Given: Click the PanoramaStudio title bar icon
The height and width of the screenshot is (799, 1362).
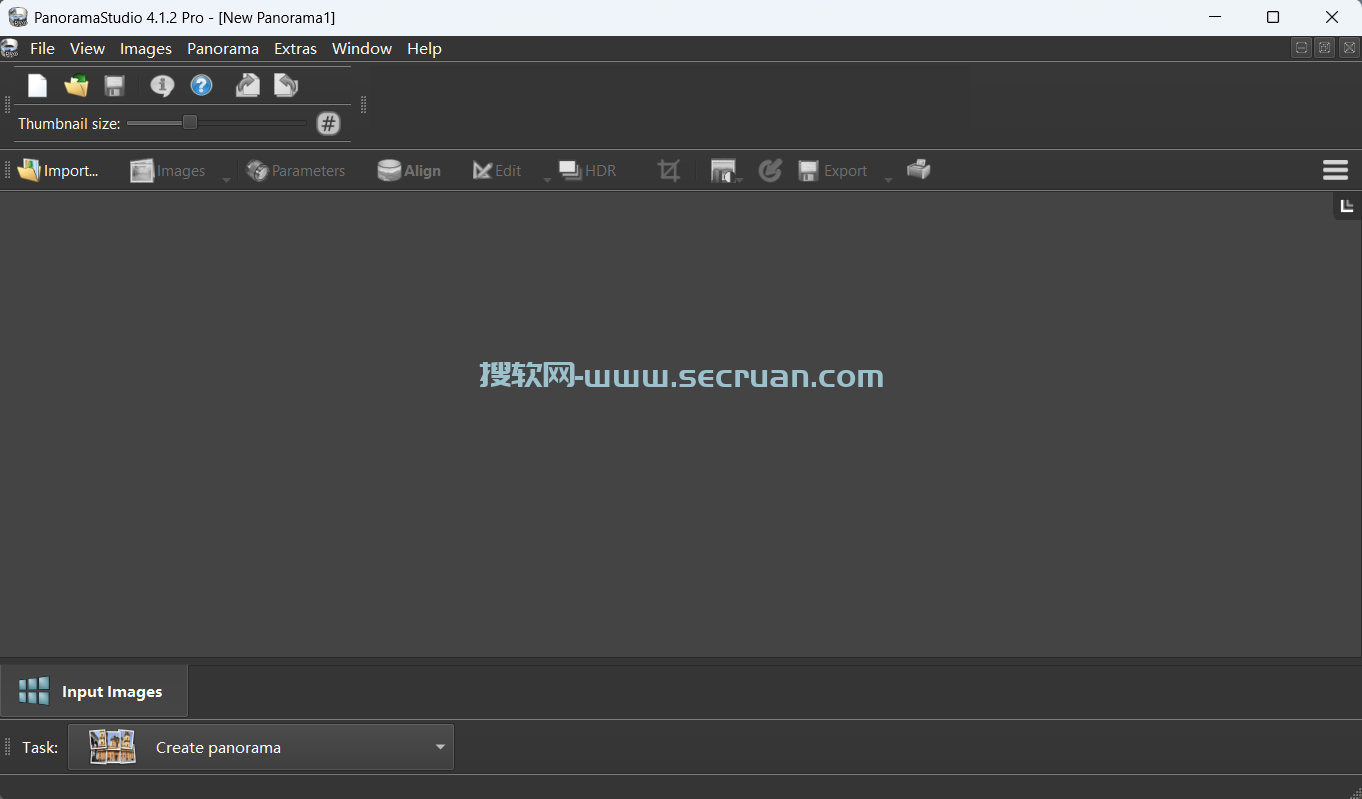Looking at the screenshot, I should click(x=18, y=17).
